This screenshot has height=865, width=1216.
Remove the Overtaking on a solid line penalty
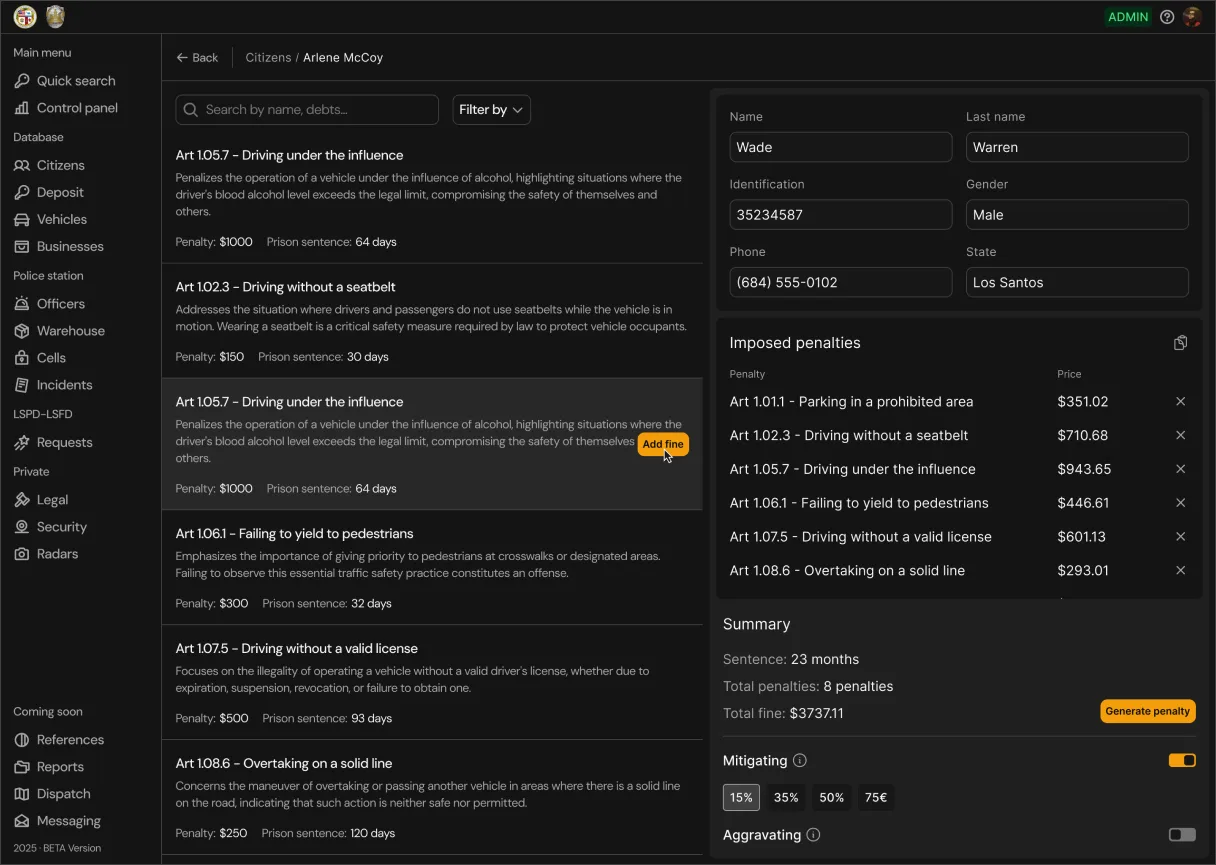click(x=1181, y=571)
